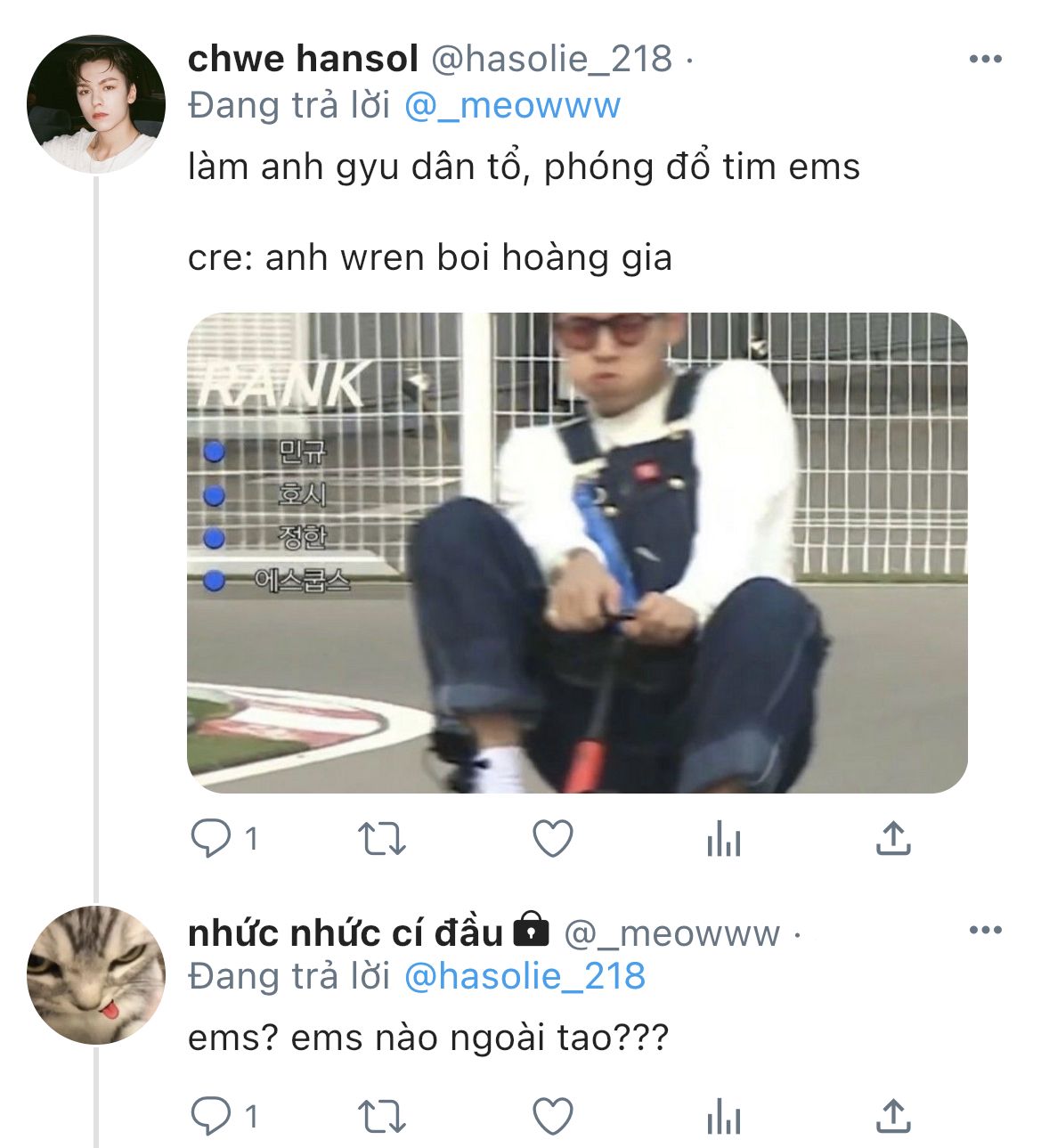
Task: Like the 'ems nào ngoài tao' reply
Action: (x=552, y=1117)
